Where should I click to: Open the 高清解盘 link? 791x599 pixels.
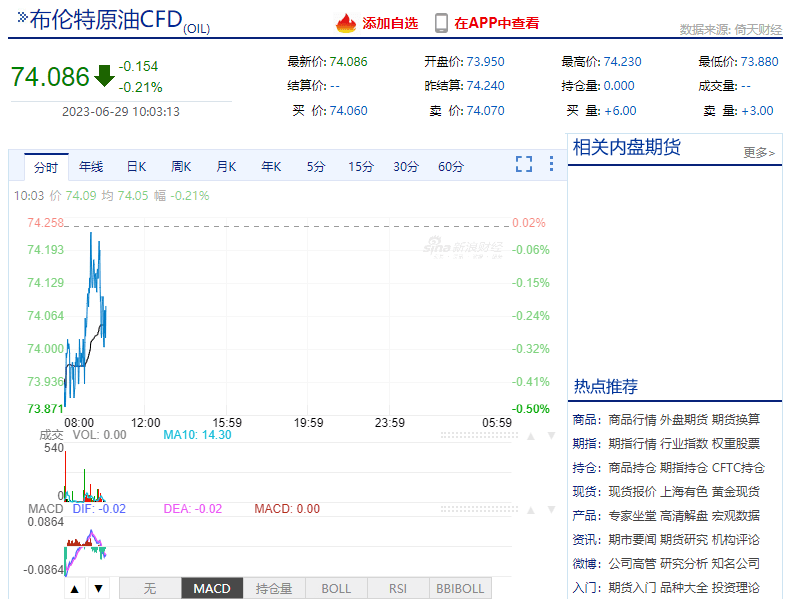[x=684, y=516]
